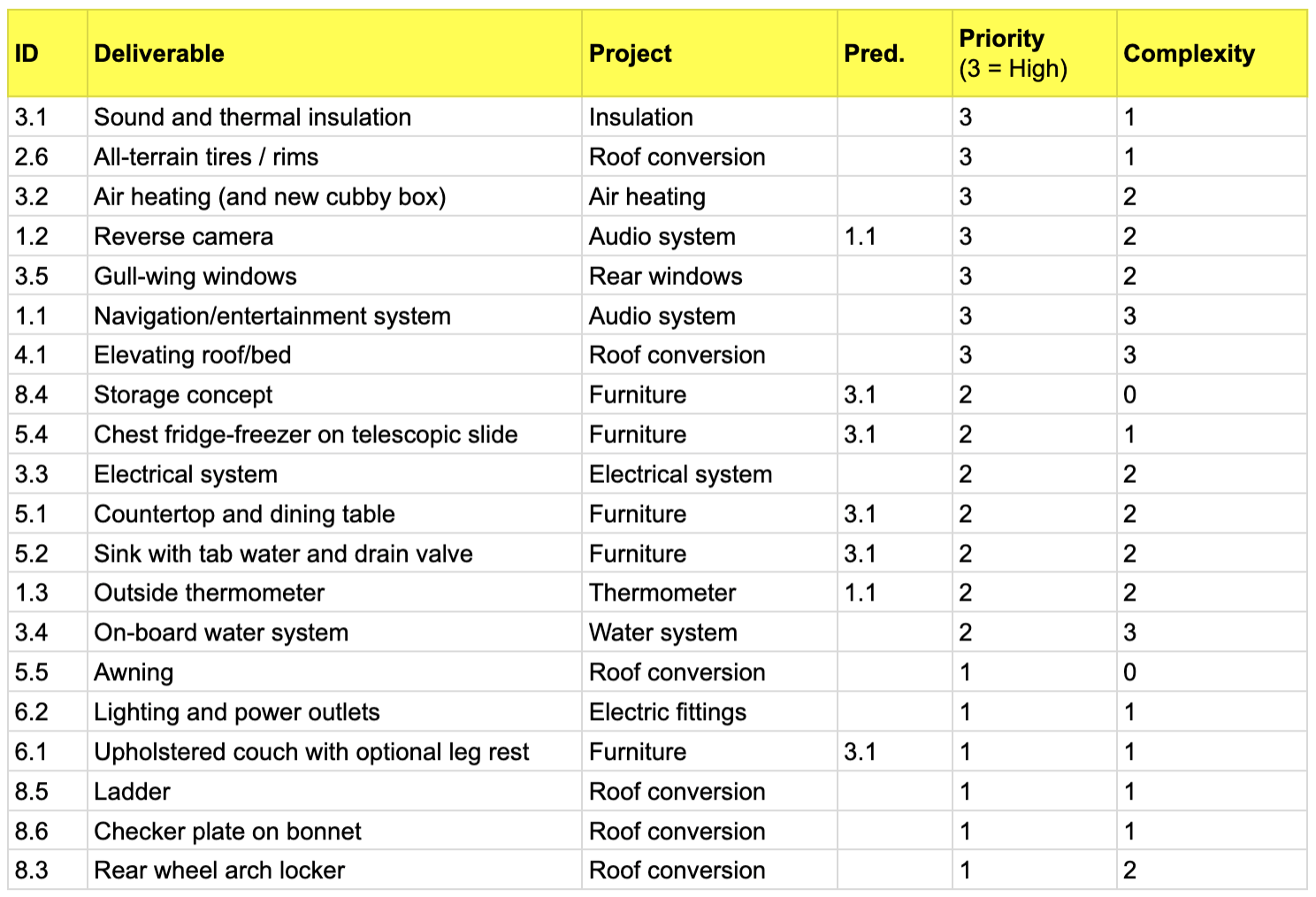
Task: Click the Navigation/entertainment system cell
Action: click(x=272, y=317)
